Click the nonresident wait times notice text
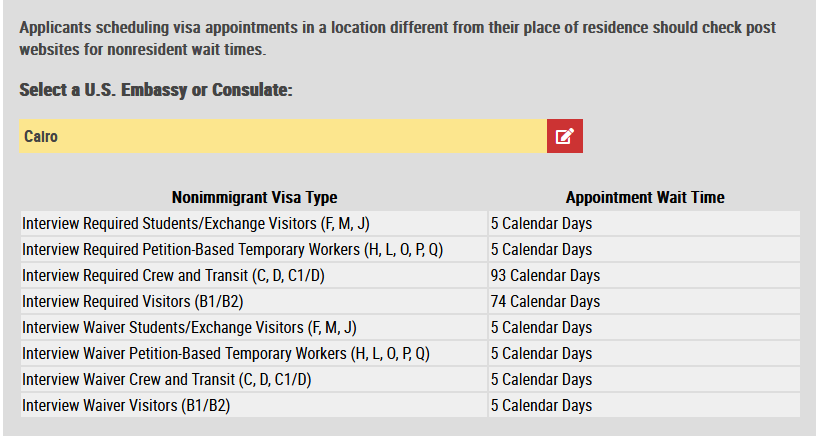Image resolution: width=816 pixels, height=436 pixels. tap(398, 38)
